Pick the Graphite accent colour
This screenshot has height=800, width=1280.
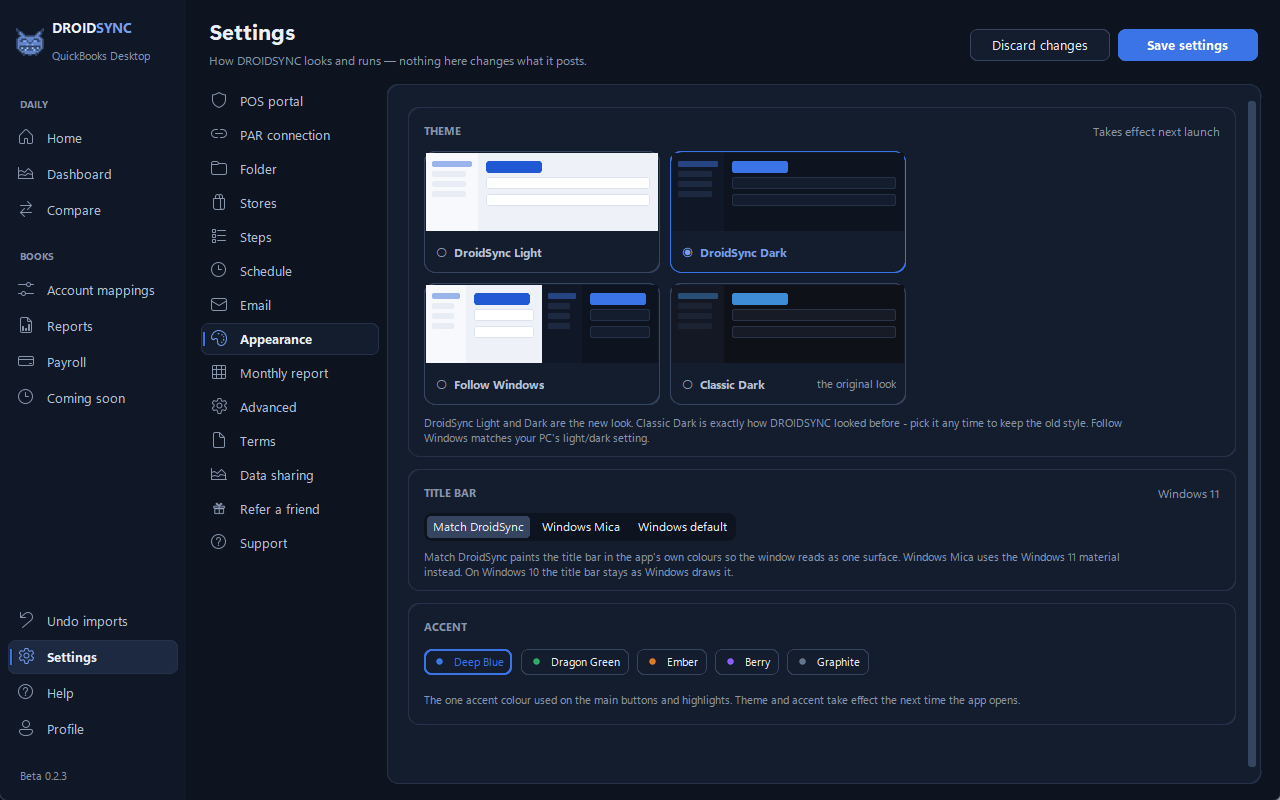pos(828,662)
